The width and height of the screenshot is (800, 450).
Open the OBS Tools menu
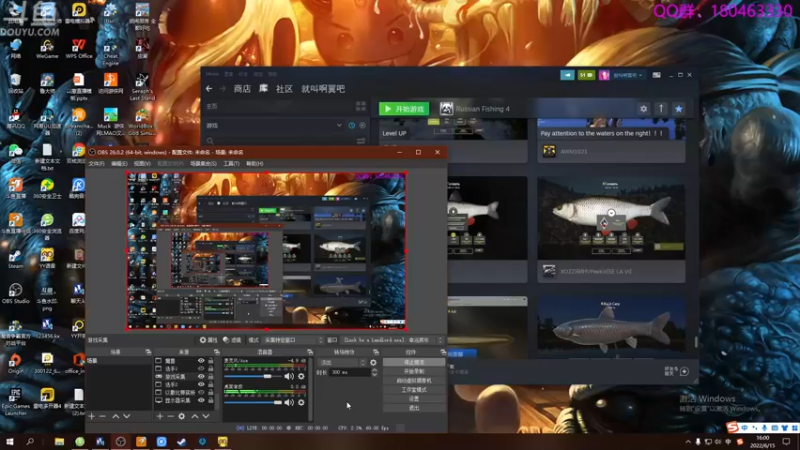click(x=231, y=164)
